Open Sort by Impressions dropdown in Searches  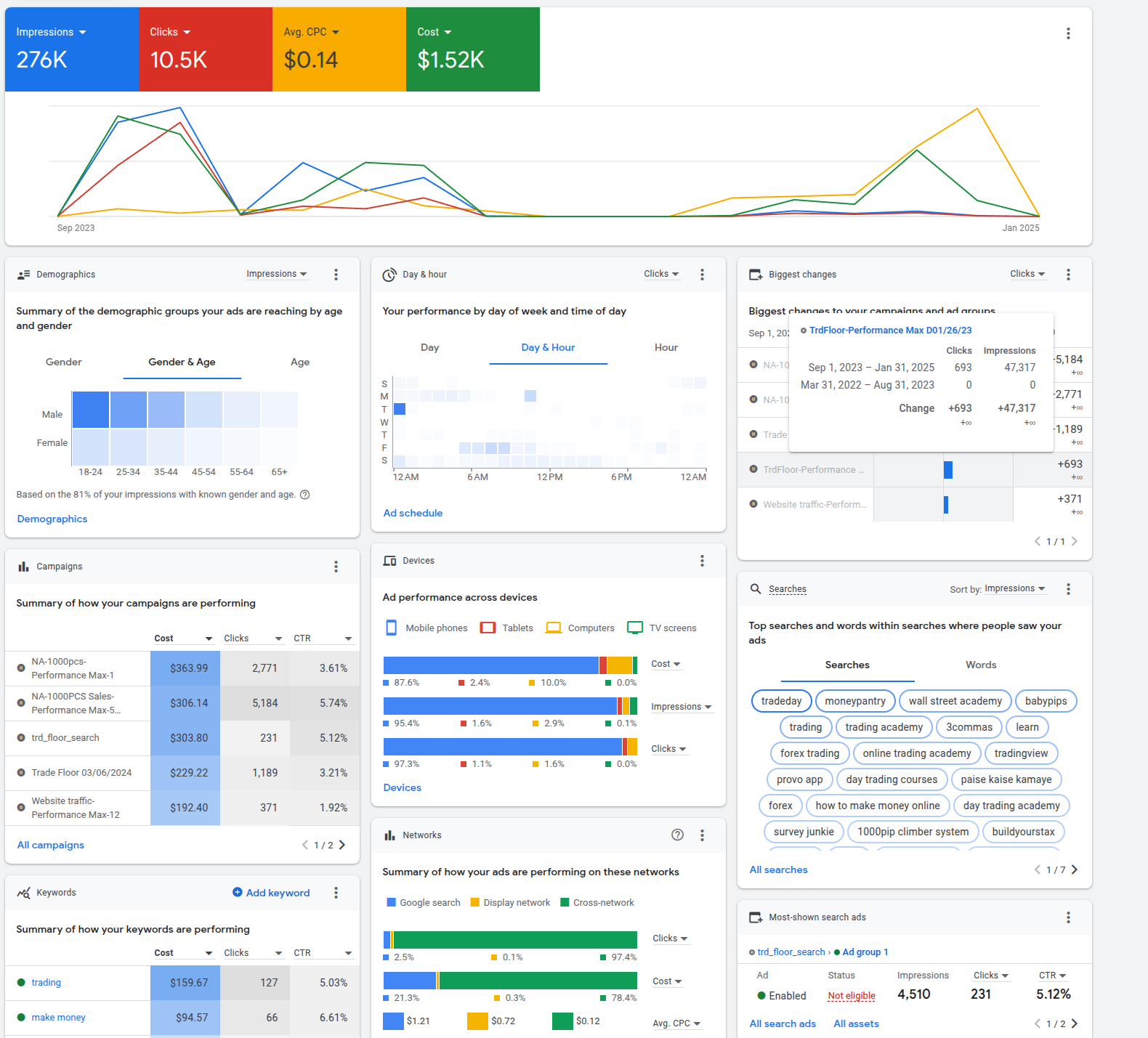point(1015,589)
